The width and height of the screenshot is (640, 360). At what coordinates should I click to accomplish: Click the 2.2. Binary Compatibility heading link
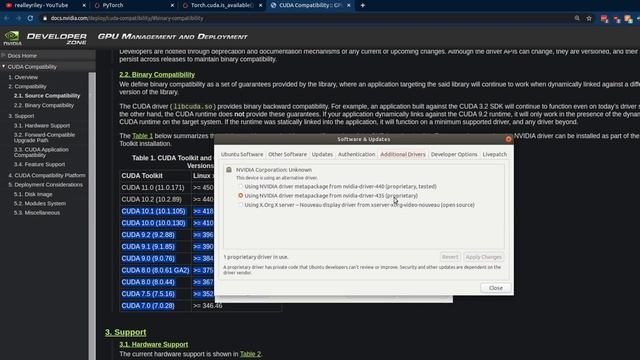[157, 75]
